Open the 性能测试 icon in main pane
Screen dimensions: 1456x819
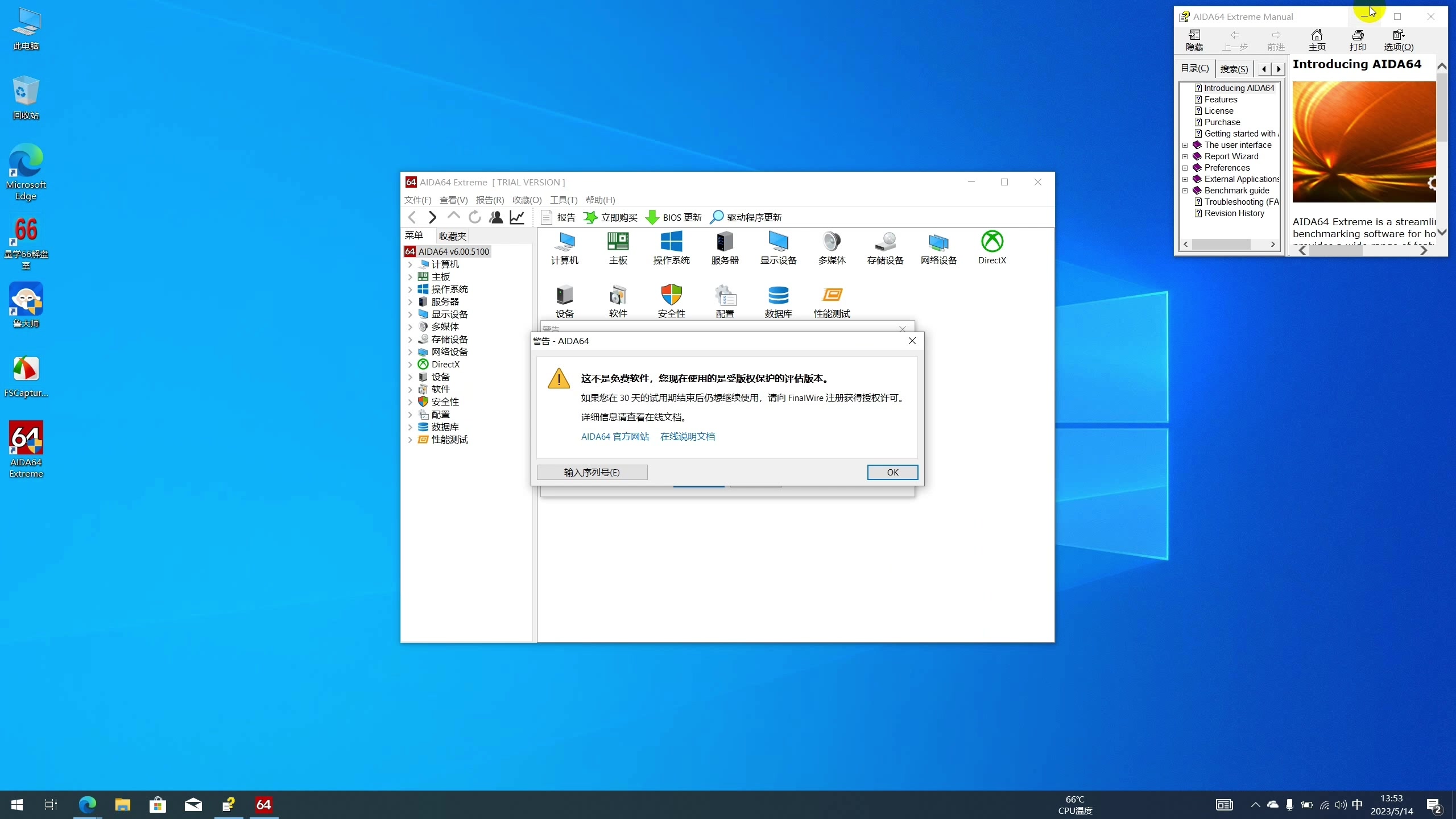point(832,301)
